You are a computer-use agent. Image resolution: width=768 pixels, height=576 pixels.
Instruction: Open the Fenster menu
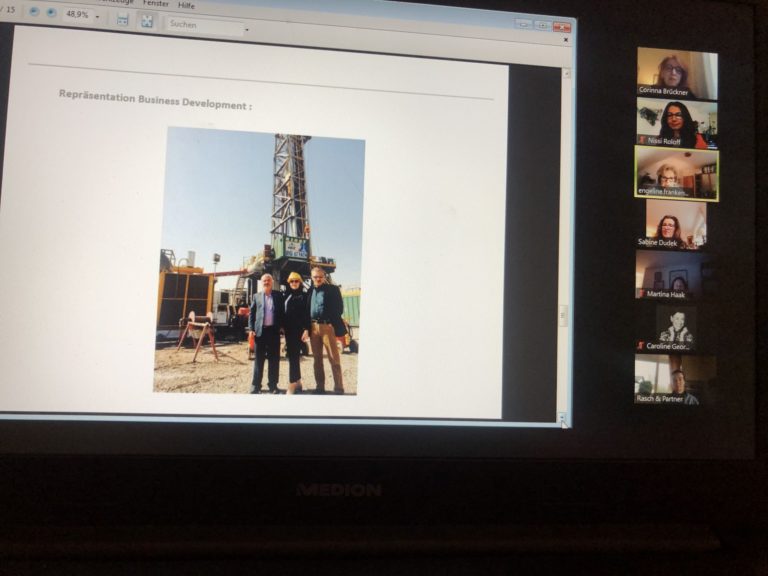pos(155,4)
